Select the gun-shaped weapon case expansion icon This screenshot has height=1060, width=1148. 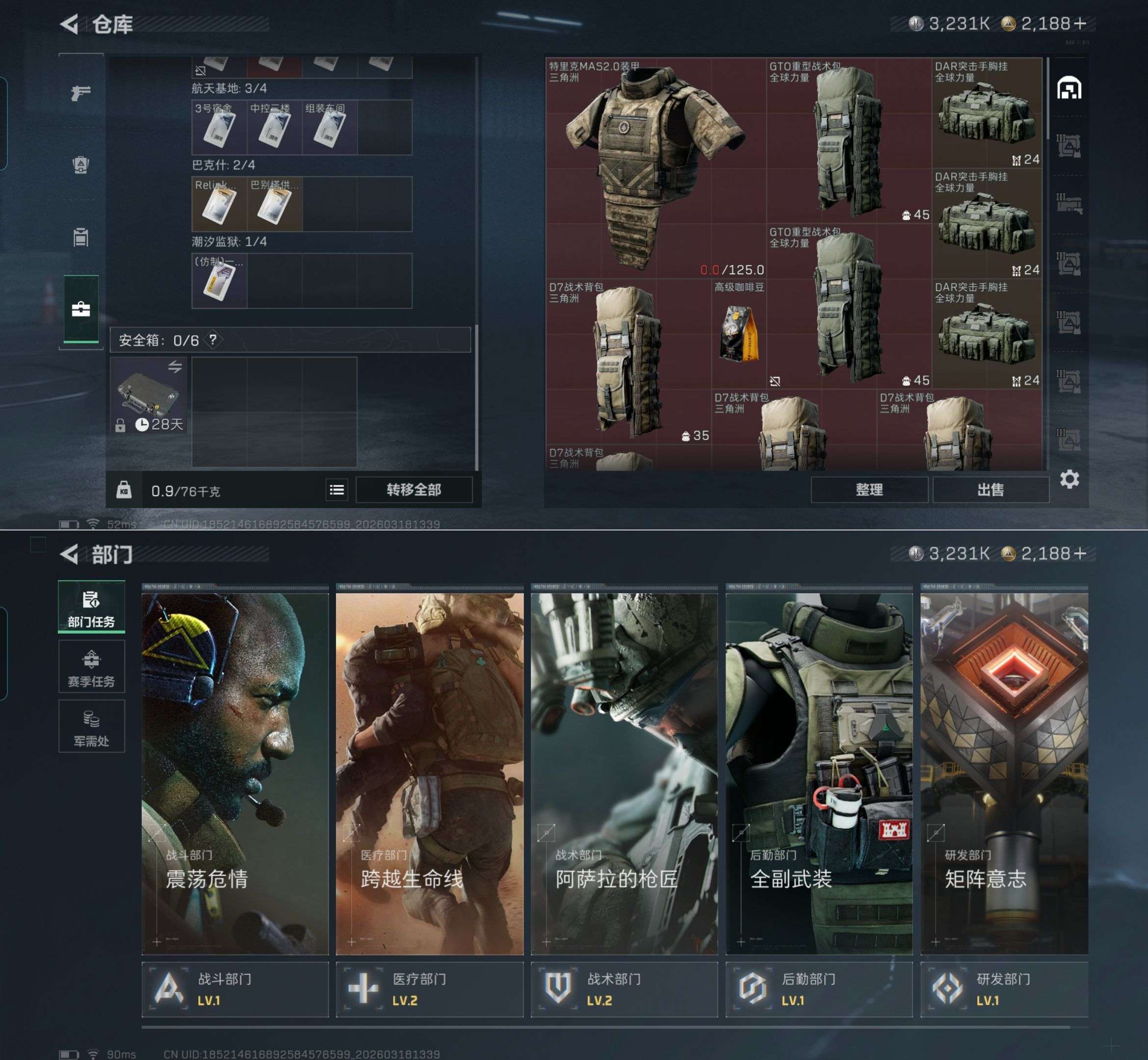point(1070,204)
